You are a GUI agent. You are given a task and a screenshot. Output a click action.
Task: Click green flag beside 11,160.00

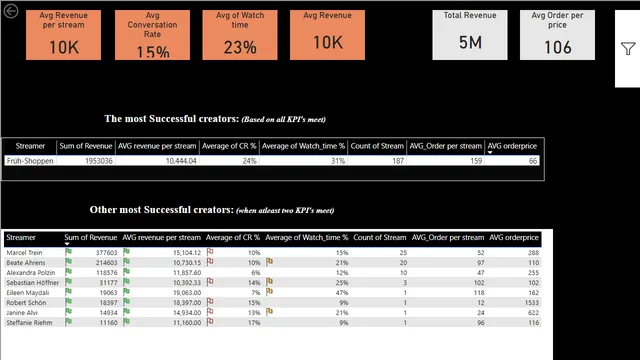point(127,322)
